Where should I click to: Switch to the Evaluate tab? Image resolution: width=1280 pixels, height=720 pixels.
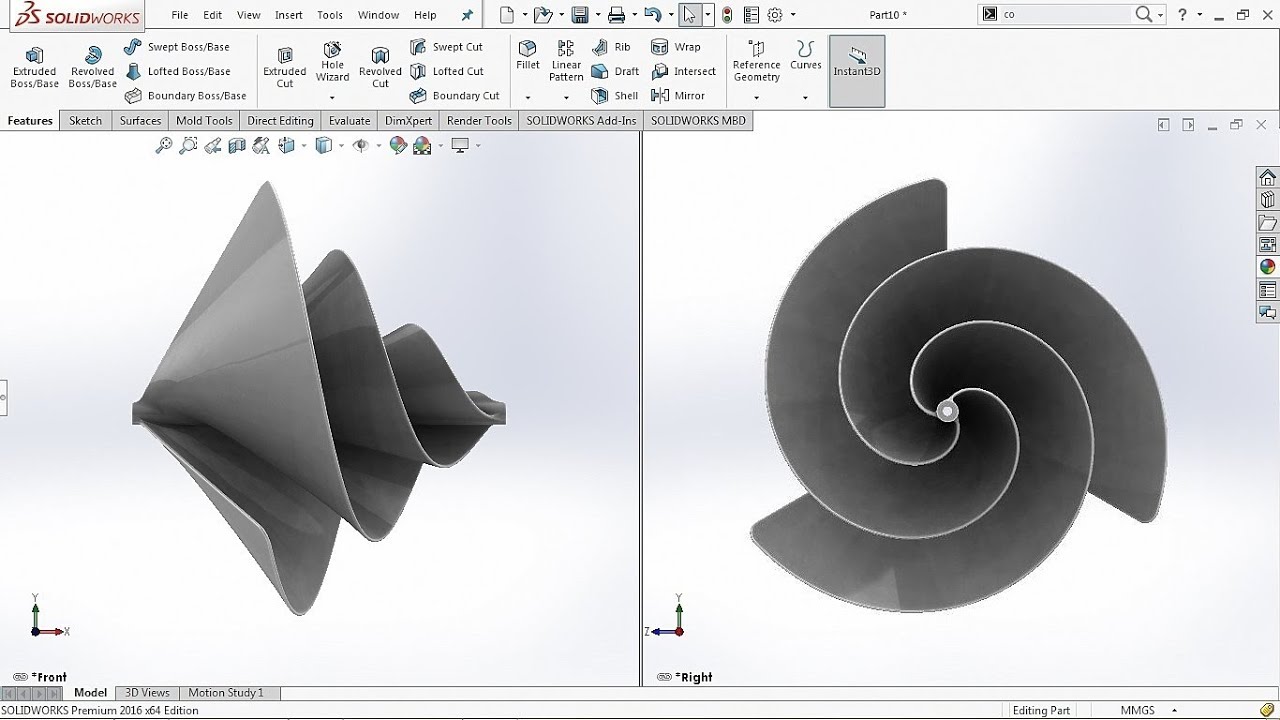click(349, 121)
